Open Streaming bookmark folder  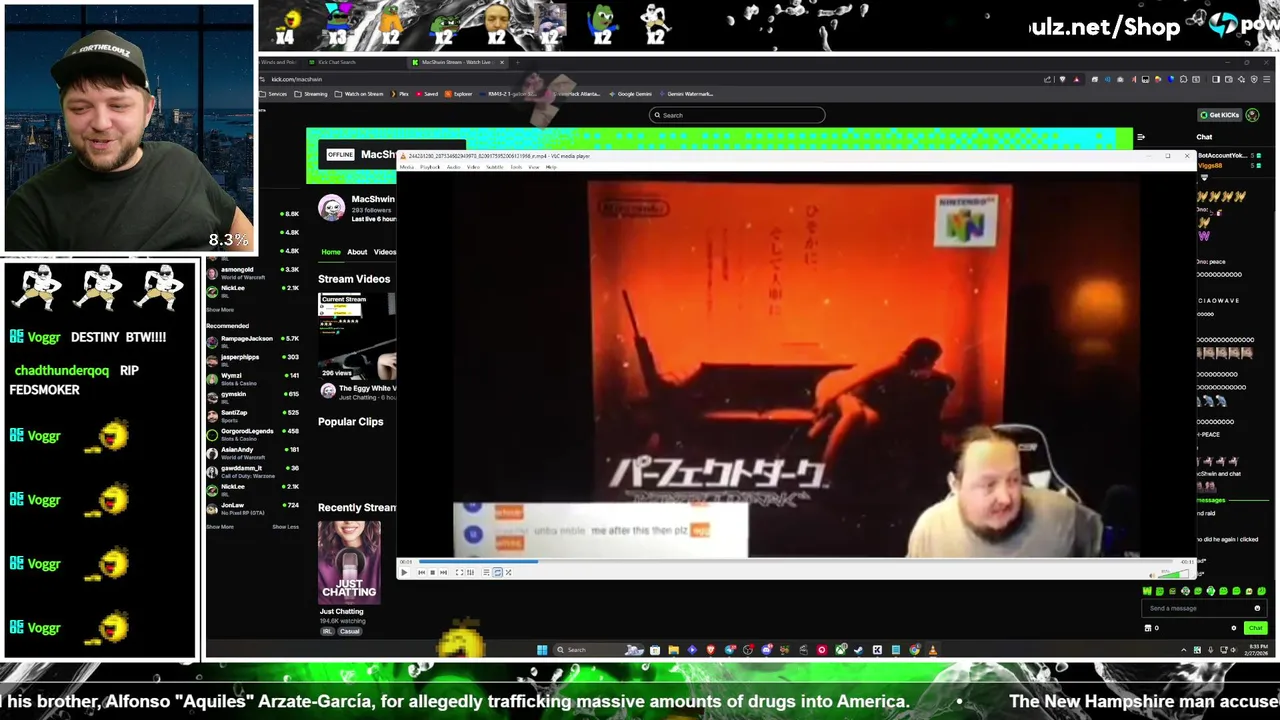pyautogui.click(x=311, y=94)
